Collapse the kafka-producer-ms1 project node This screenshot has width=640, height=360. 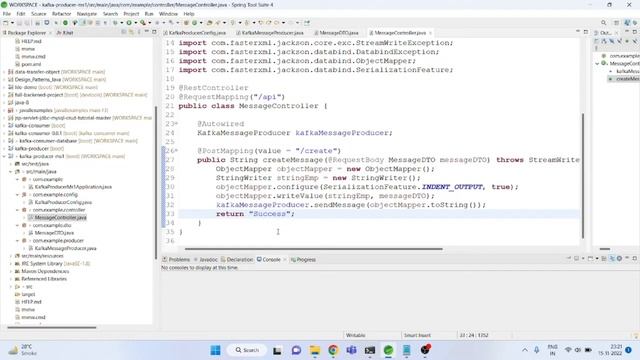tap(4, 156)
